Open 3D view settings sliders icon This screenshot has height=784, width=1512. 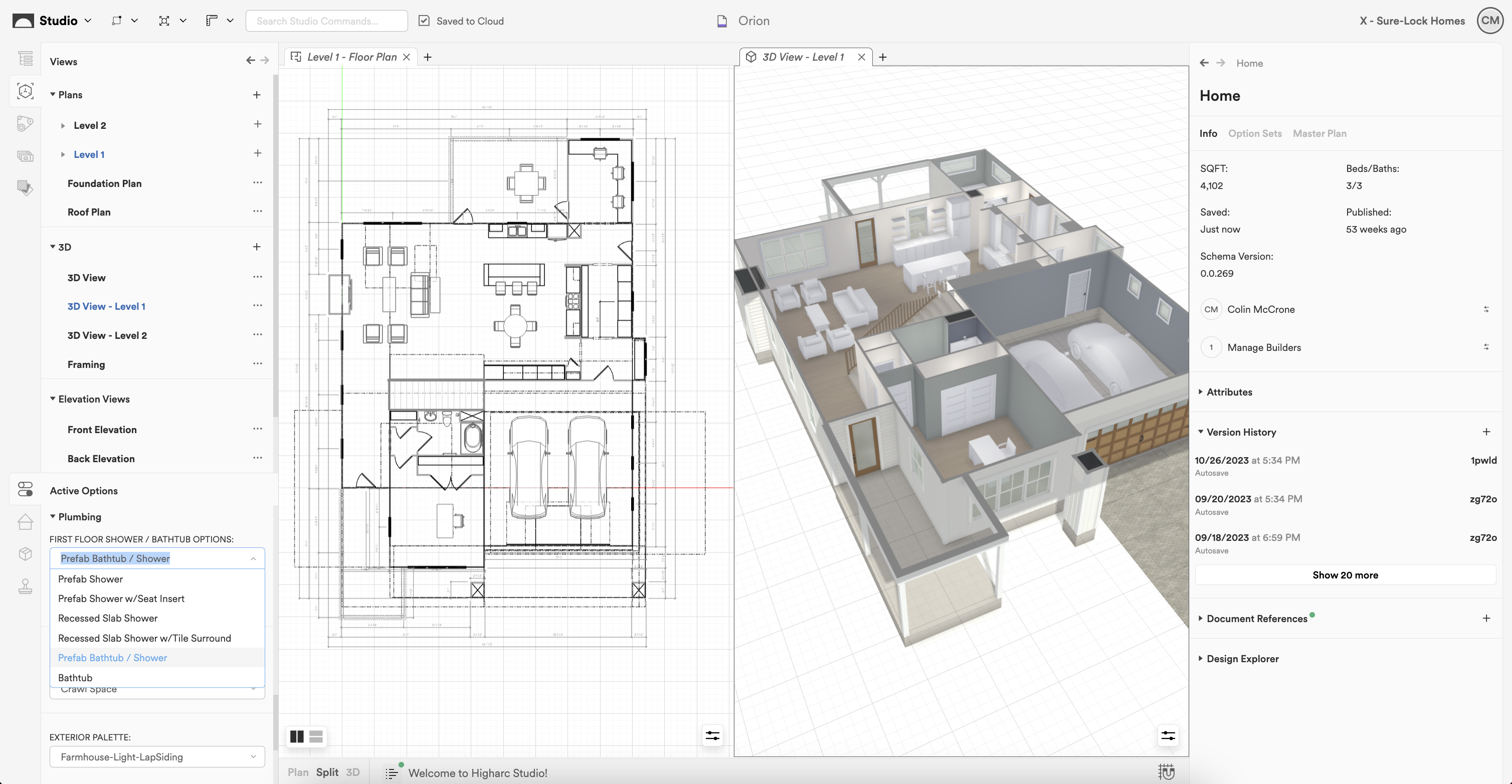coord(1168,736)
